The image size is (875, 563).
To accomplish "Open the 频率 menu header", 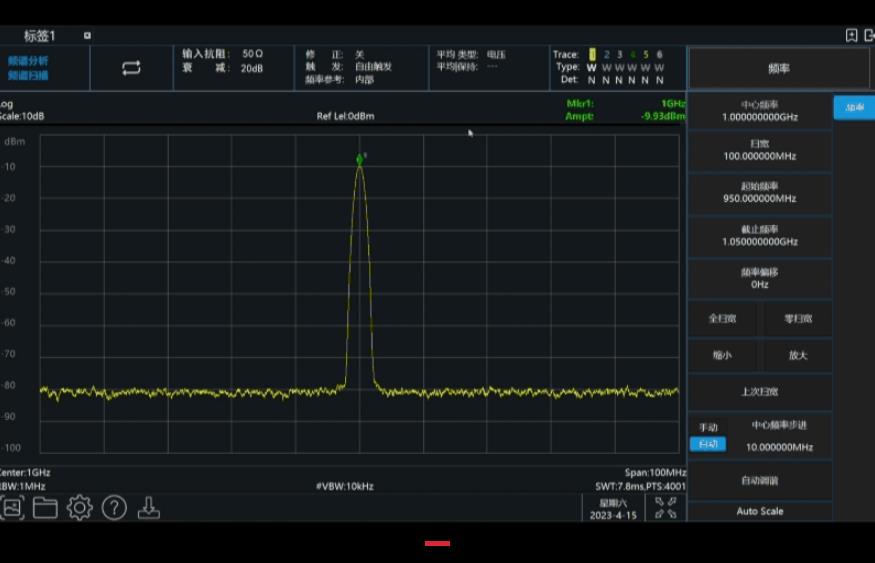I will [778, 68].
